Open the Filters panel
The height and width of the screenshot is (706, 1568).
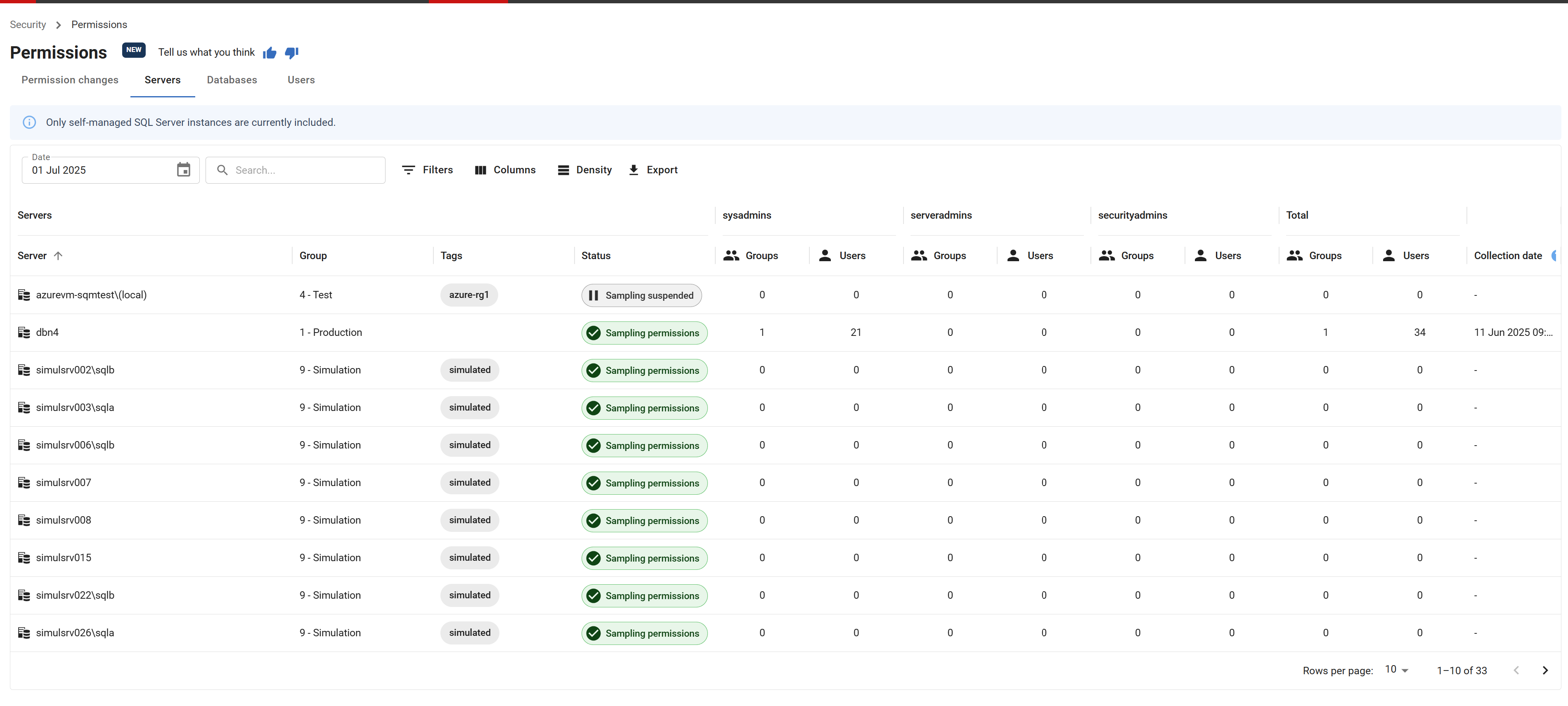pyautogui.click(x=427, y=170)
